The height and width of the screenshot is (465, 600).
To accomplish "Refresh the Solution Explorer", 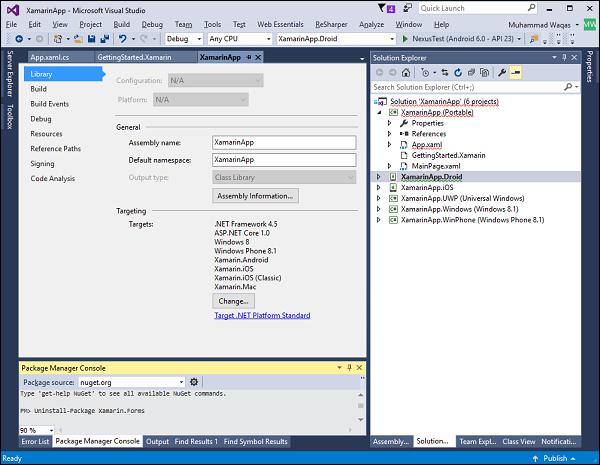I will click(x=458, y=72).
